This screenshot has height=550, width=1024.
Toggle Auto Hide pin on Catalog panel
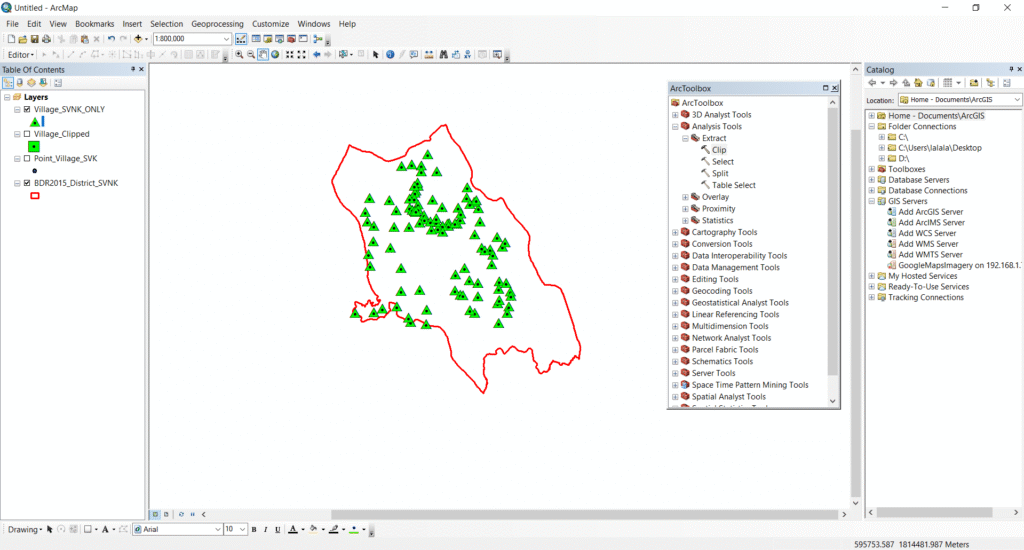click(1011, 69)
